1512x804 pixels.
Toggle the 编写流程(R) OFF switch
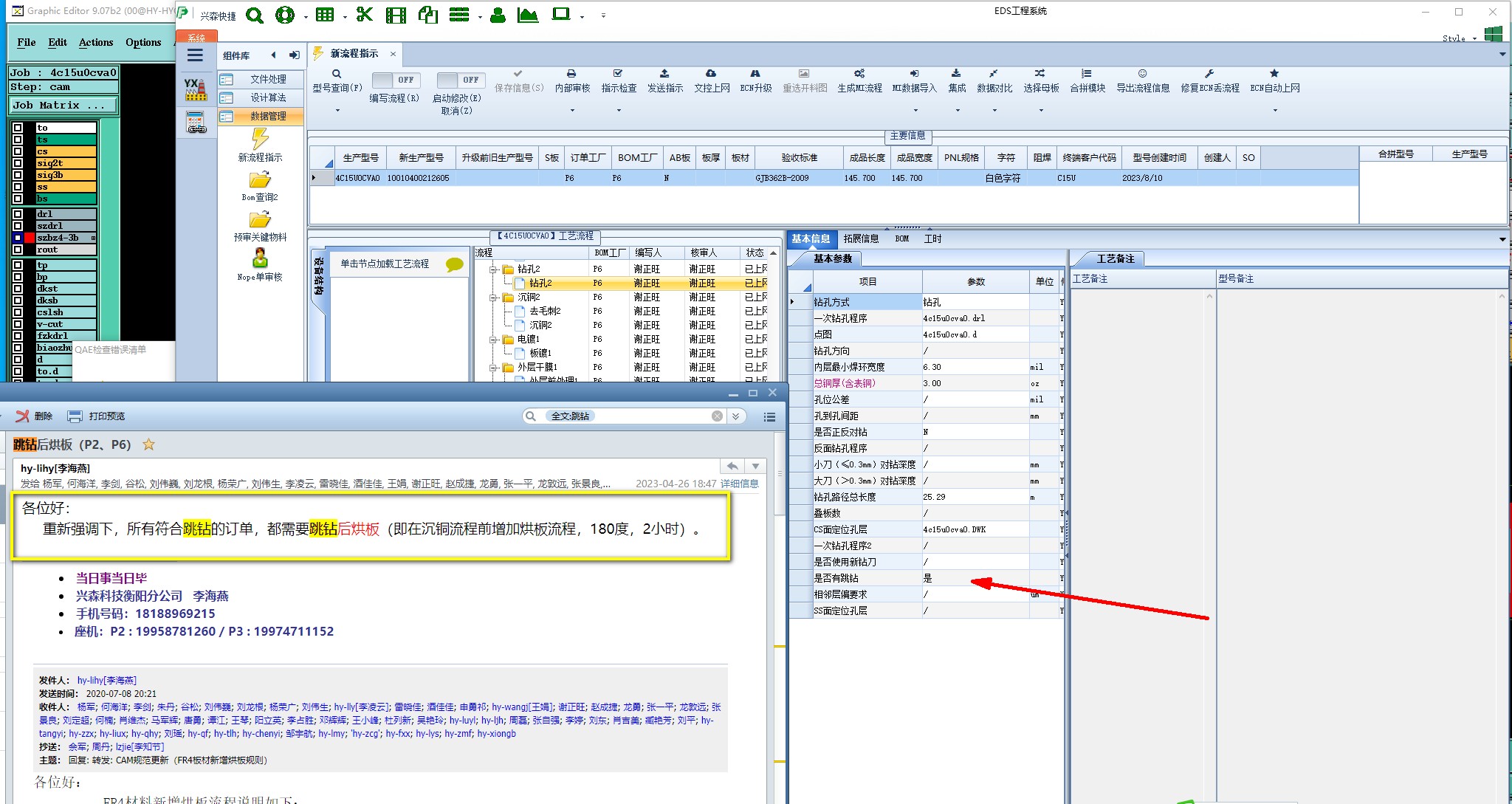396,80
